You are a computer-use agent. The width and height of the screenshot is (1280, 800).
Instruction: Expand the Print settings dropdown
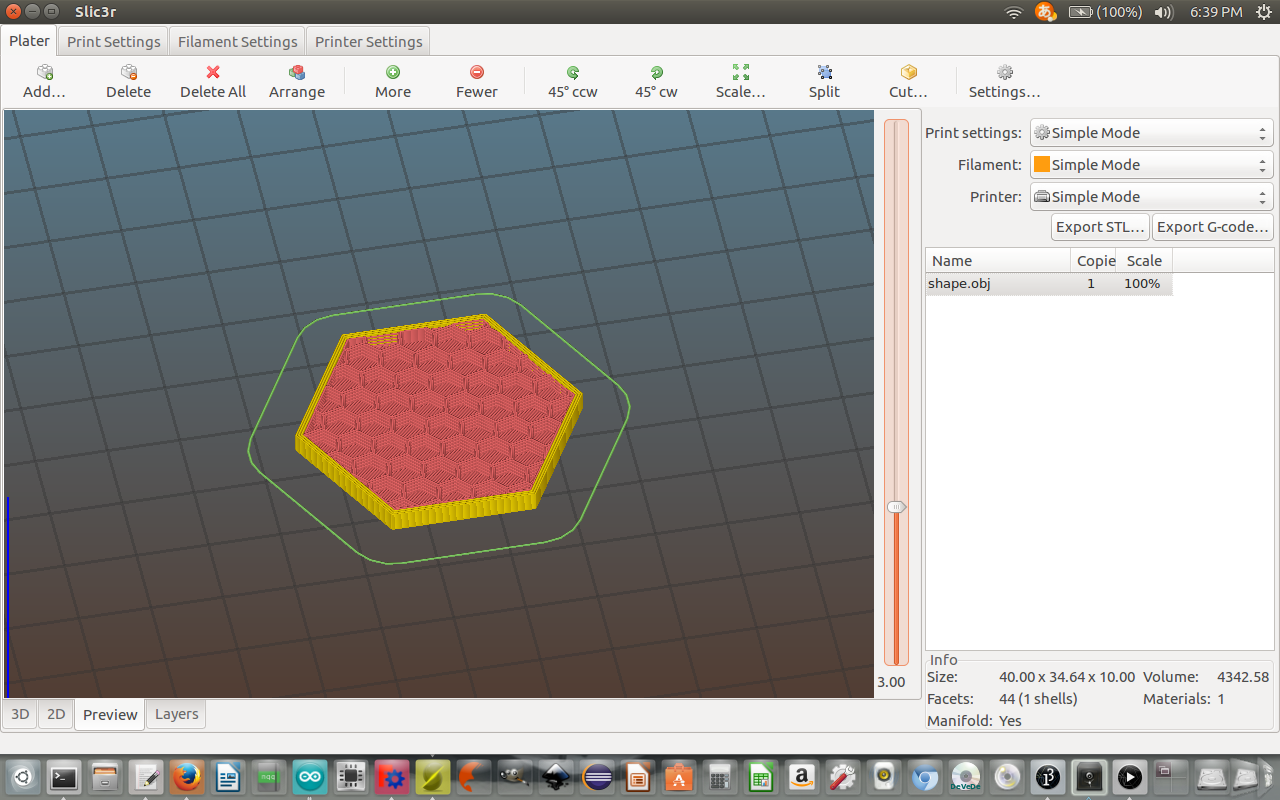(1151, 133)
